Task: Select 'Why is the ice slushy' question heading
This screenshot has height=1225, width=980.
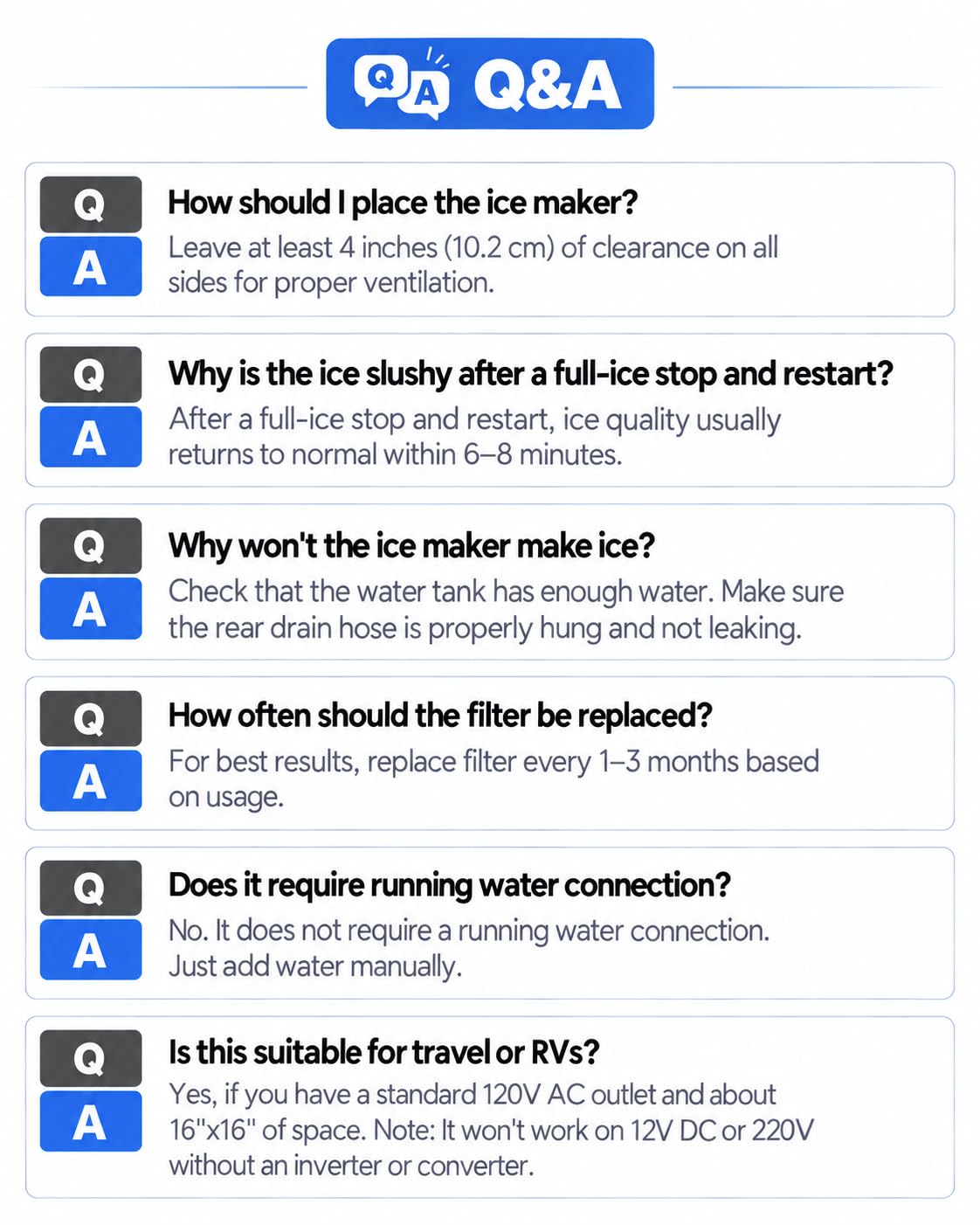Action: pos(531,374)
